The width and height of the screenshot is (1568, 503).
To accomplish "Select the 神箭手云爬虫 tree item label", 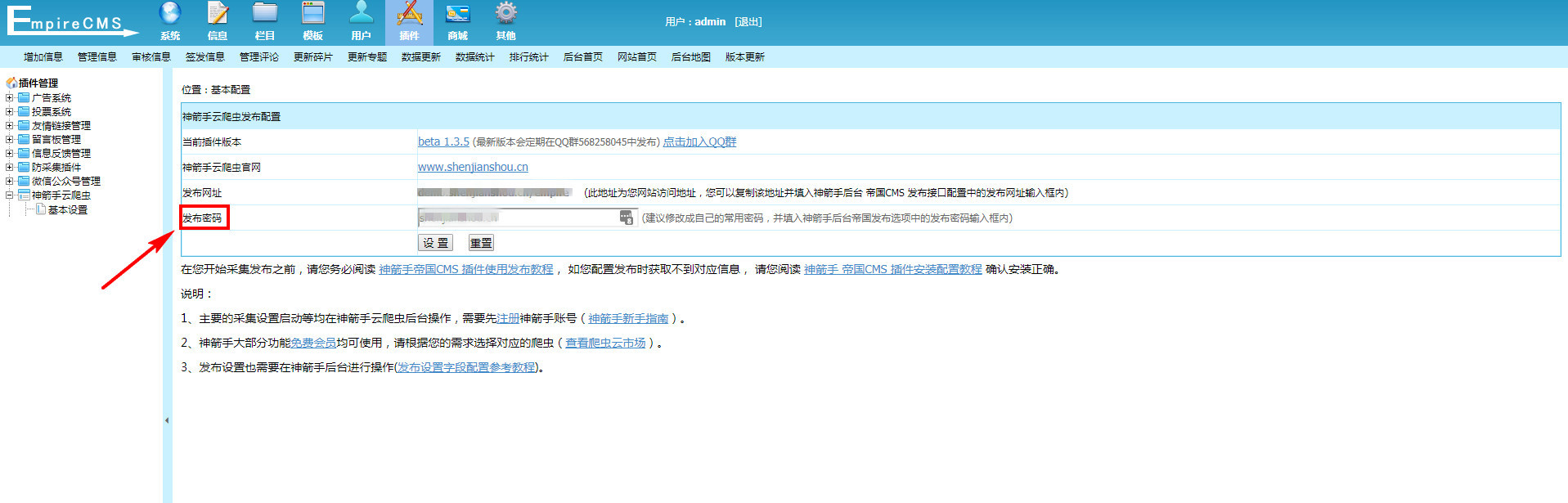I will (x=61, y=195).
